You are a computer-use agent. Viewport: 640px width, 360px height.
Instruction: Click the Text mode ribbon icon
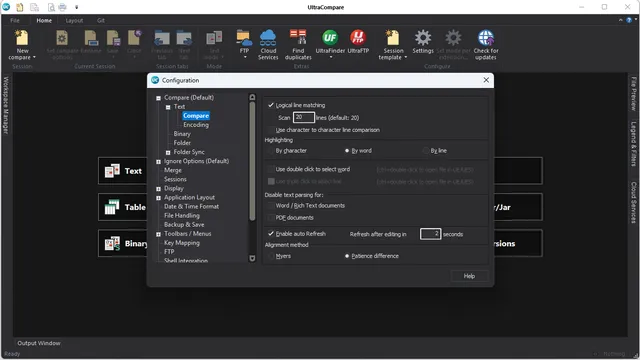(214, 38)
